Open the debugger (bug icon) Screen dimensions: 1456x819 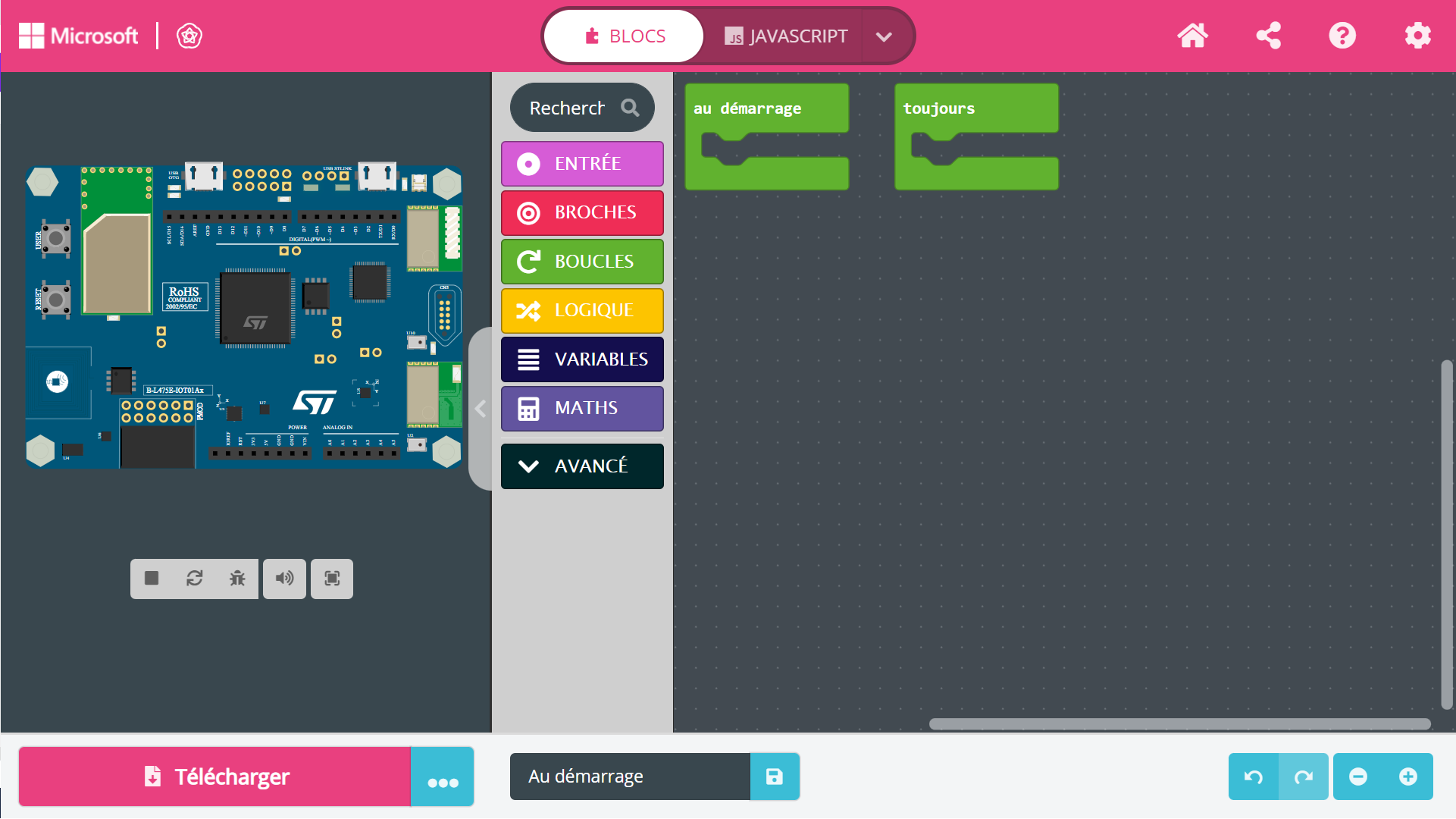(x=237, y=579)
